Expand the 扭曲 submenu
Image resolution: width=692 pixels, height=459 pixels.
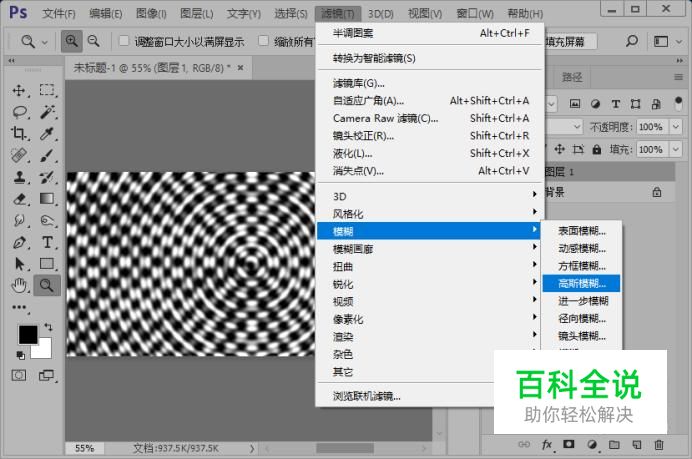click(x=429, y=266)
